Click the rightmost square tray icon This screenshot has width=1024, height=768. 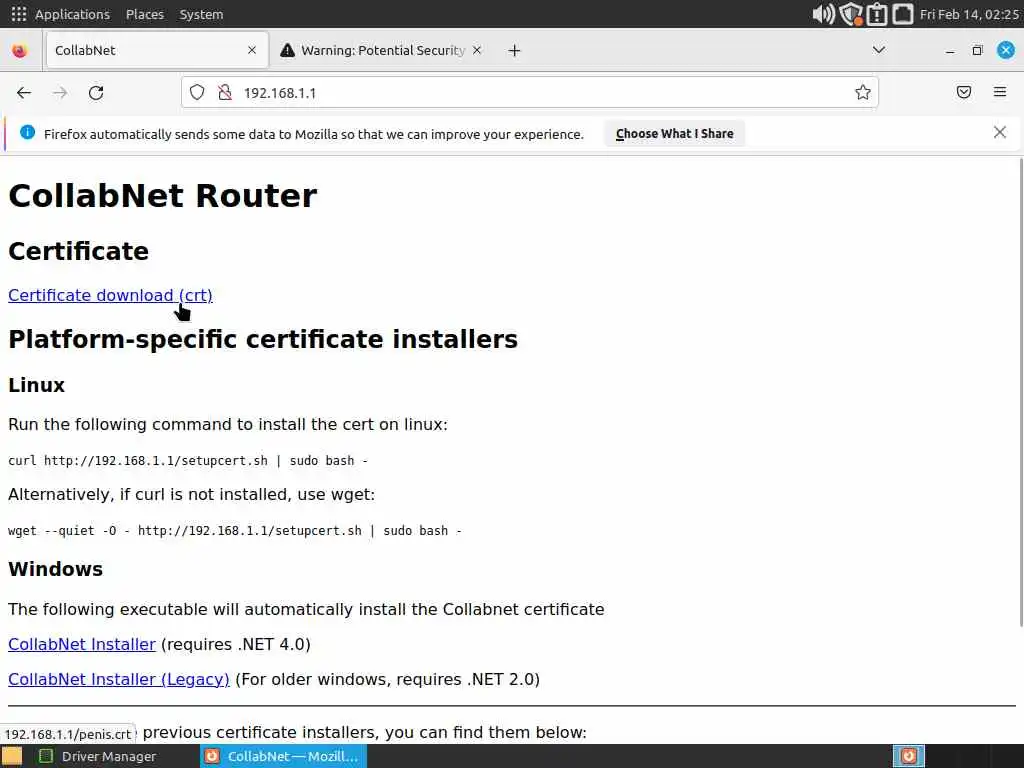903,14
